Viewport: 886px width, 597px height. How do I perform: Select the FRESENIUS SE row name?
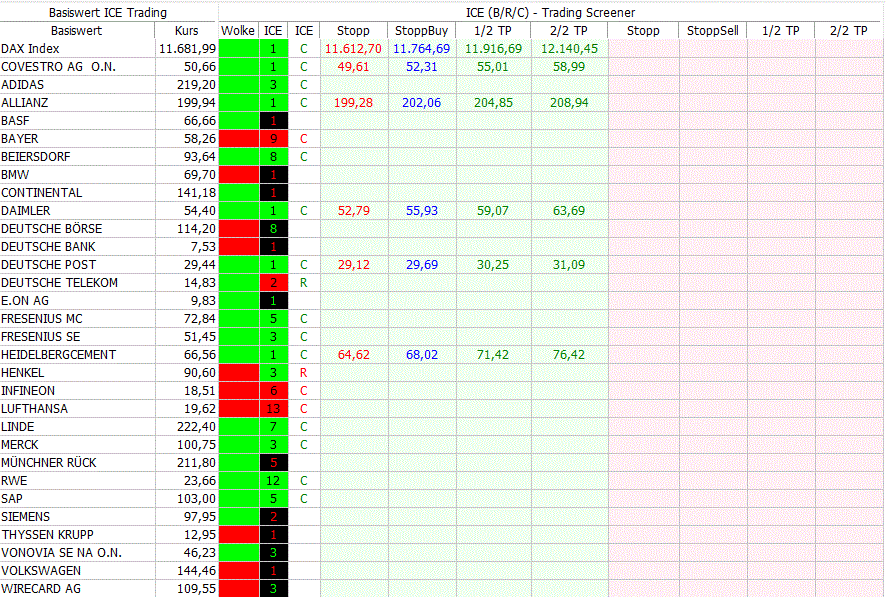tap(41, 337)
